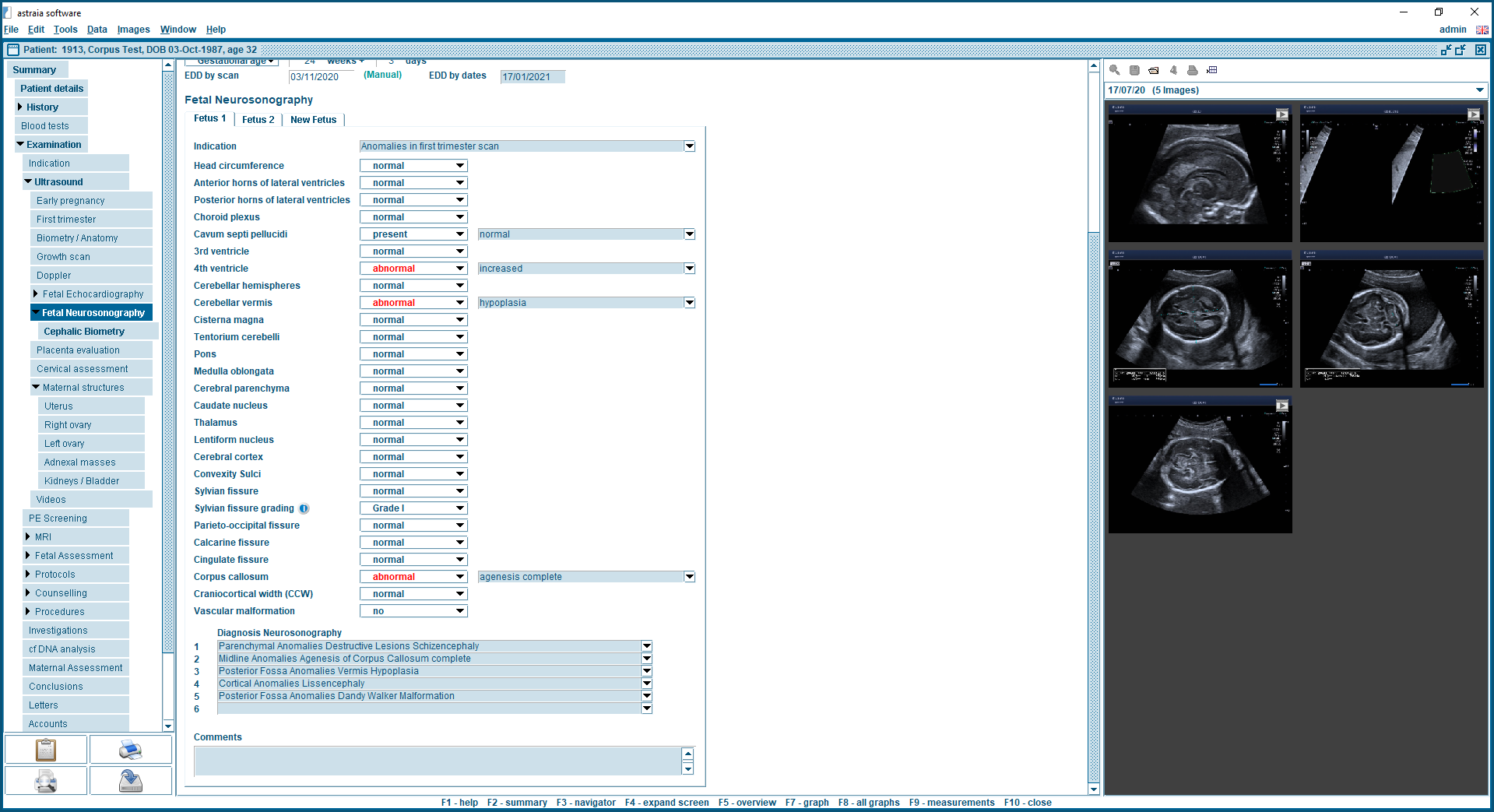
Task: Click the Patient details sidebar button
Action: tap(51, 89)
